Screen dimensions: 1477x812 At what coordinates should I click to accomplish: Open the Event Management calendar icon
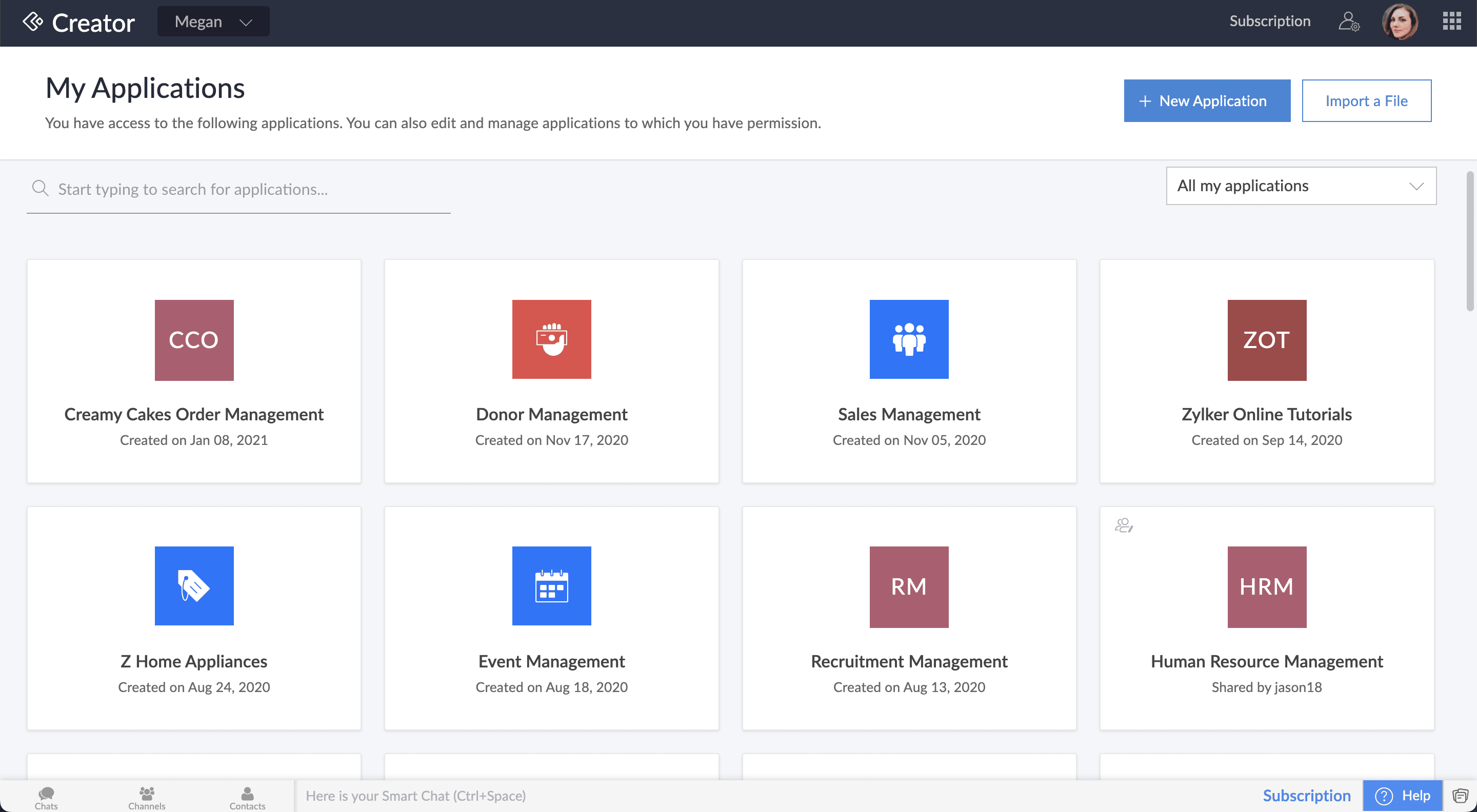[551, 585]
